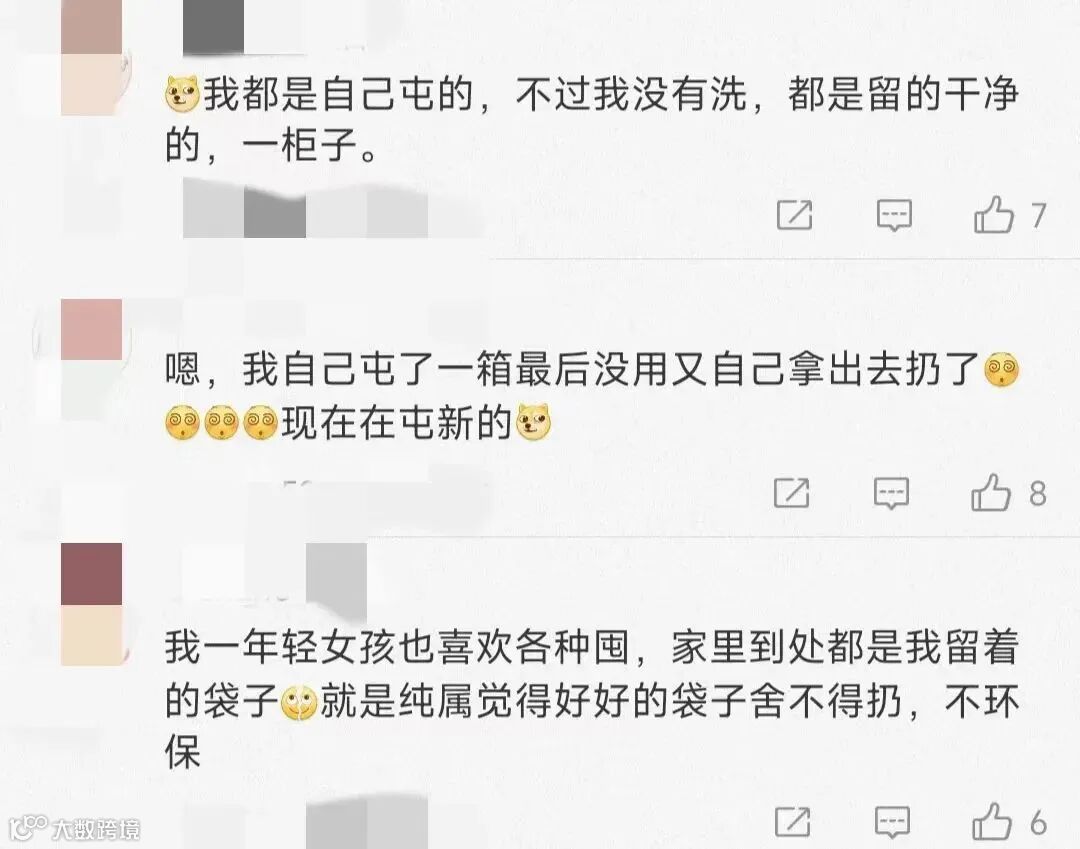
Task: Share the comment about 不环保
Action: (x=793, y=822)
